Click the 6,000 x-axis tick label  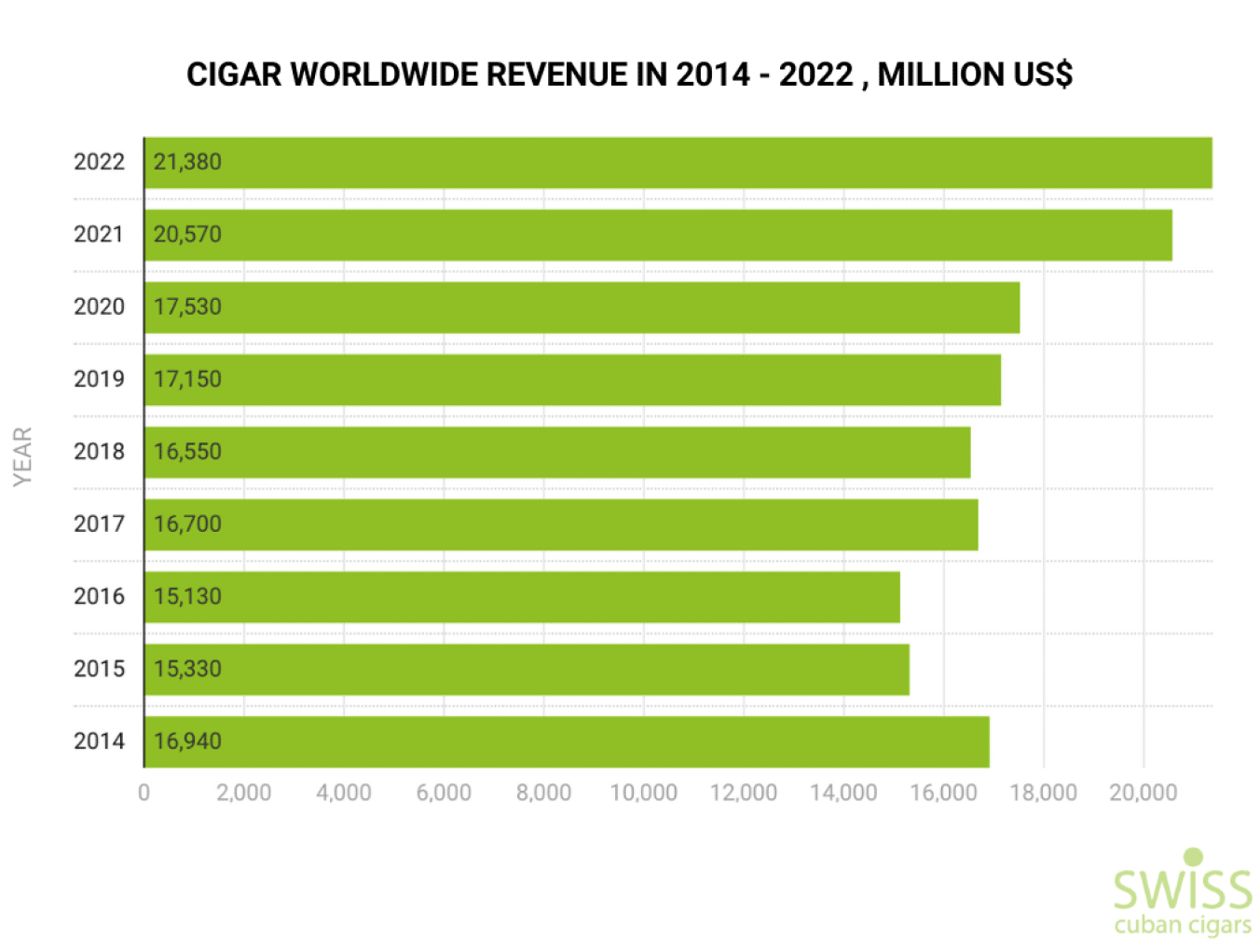444,793
